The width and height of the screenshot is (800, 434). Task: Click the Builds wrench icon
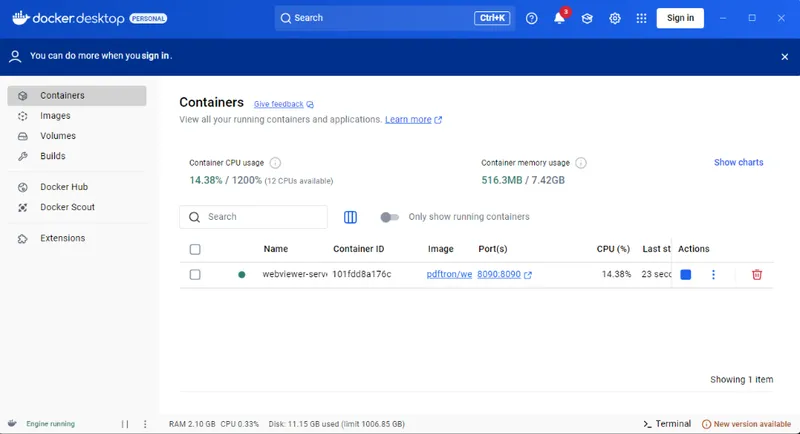tap(22, 156)
